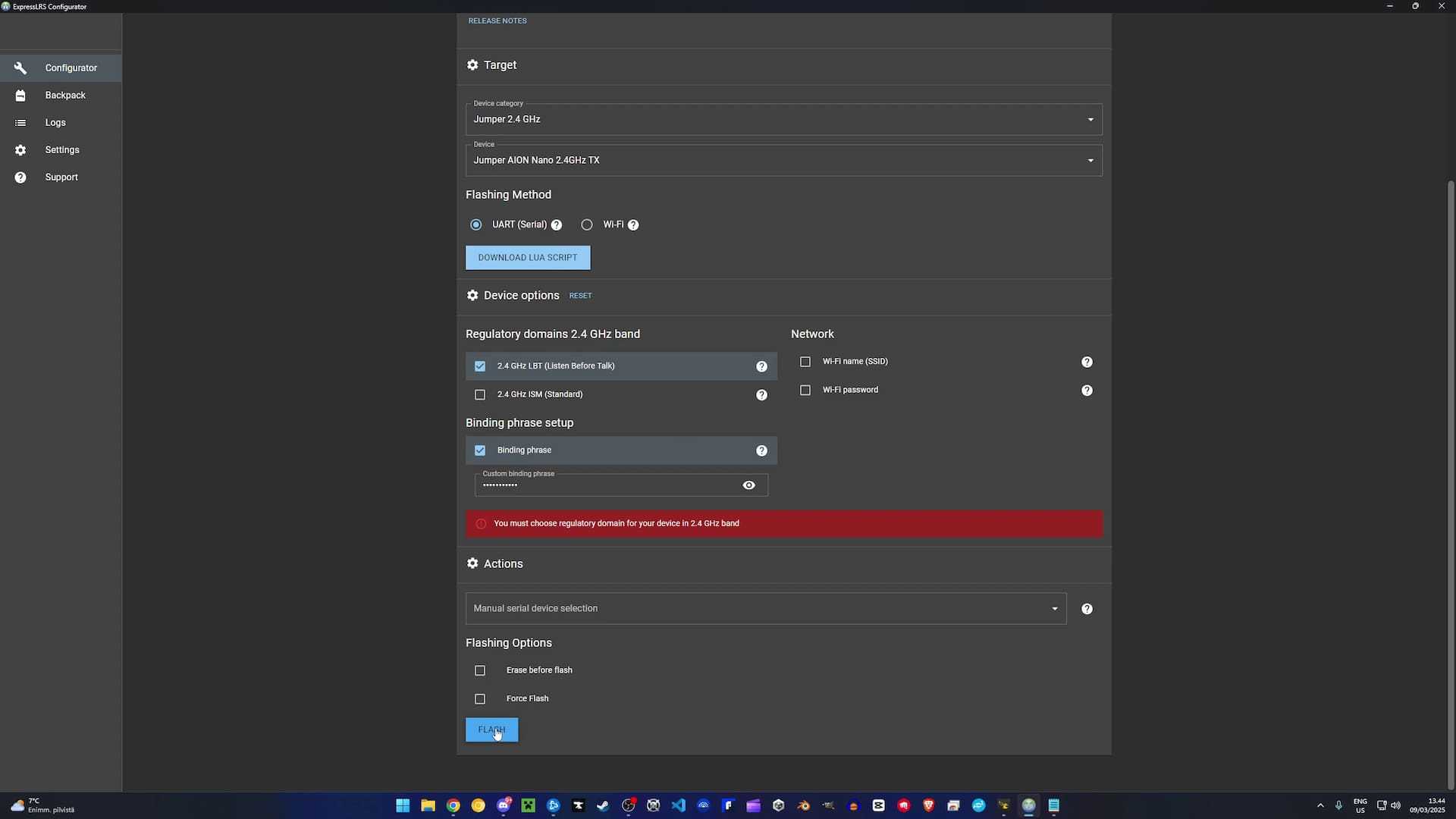Click the help icon next to Wi-Fi flashing method
This screenshot has height=819, width=1456.
633,225
